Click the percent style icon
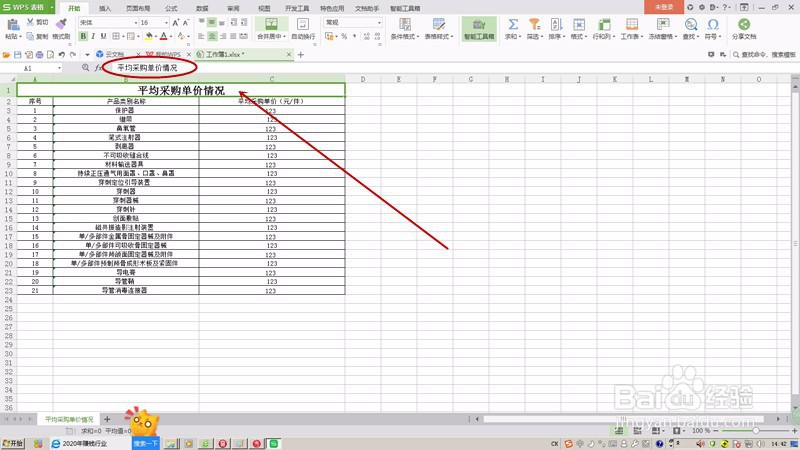Viewport: 800px width, 450px height. pos(344,36)
